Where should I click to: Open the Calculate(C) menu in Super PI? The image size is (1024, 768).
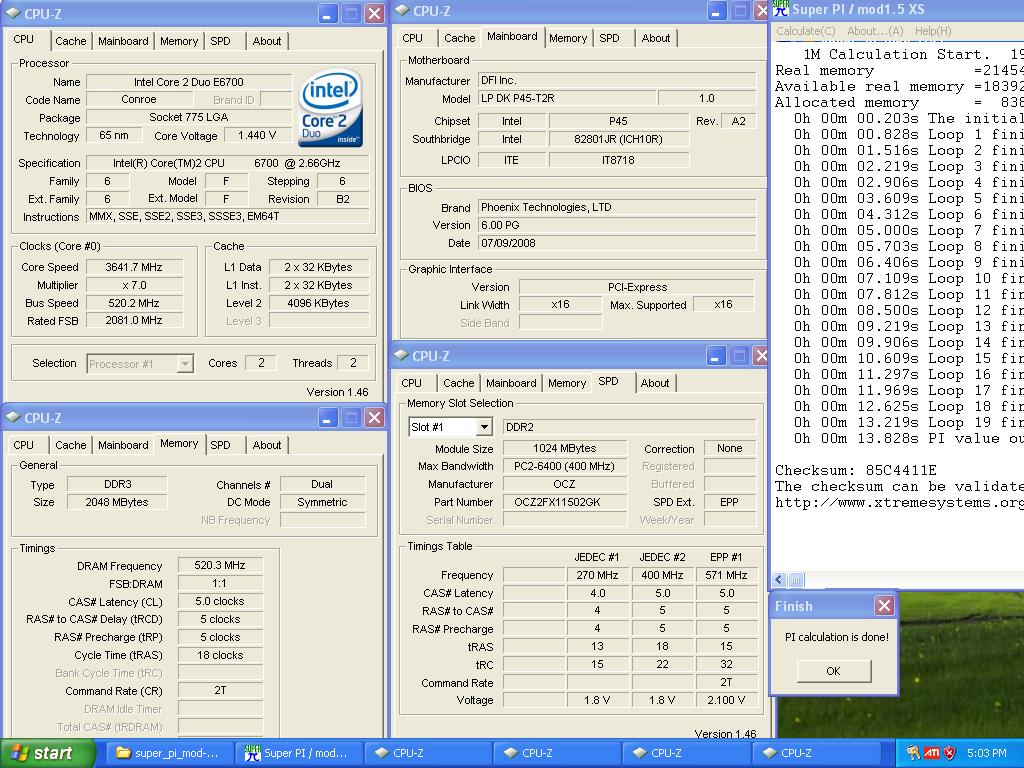tap(805, 31)
